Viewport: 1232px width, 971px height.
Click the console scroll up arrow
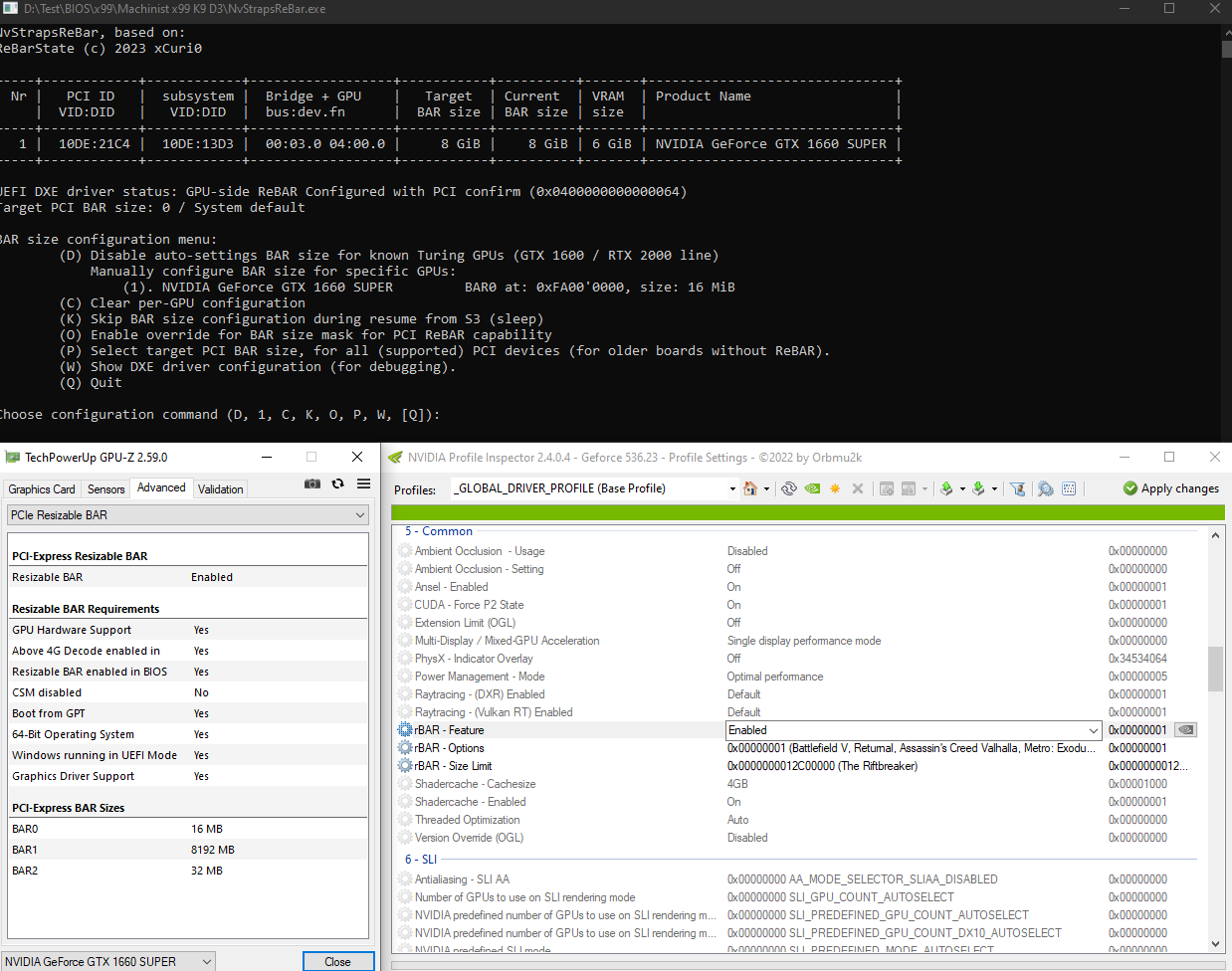1226,32
